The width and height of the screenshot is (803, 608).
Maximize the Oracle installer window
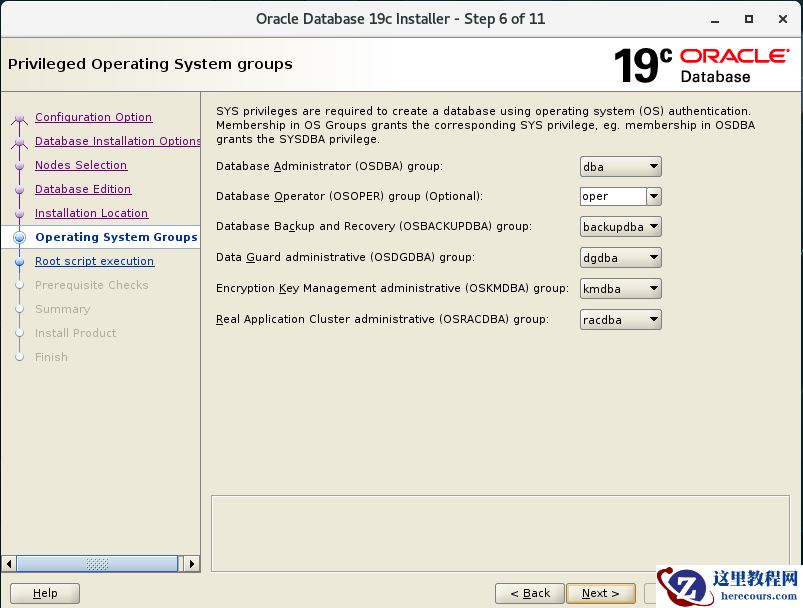[x=749, y=19]
